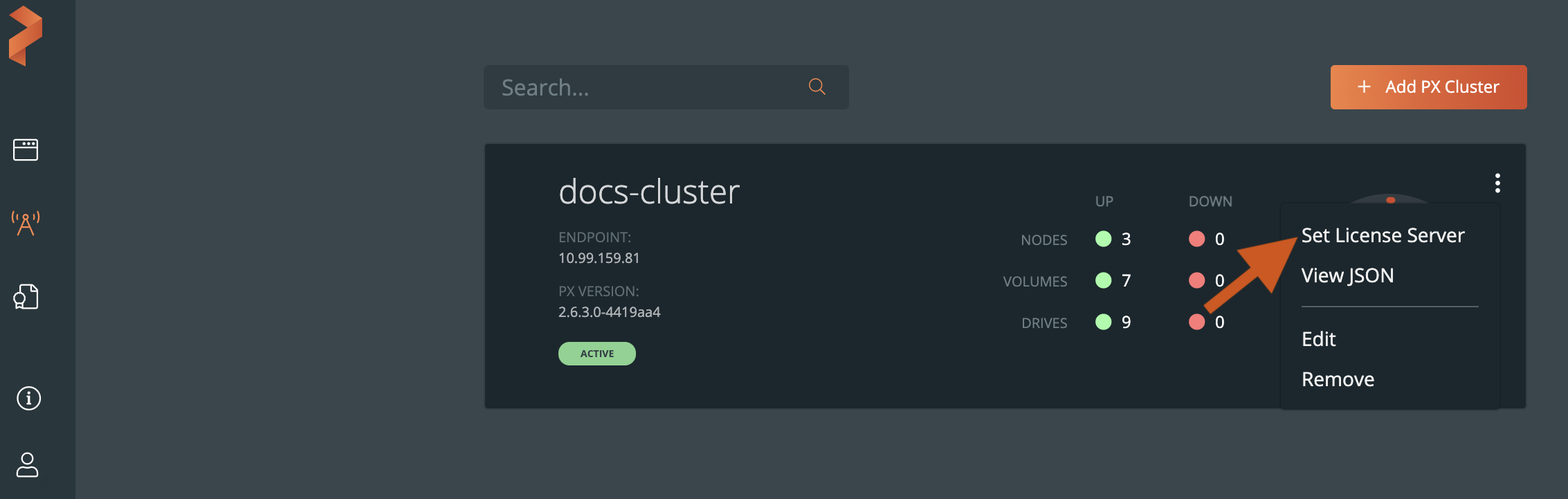This screenshot has width=1568, height=499.
Task: Open the info icon in the sidebar
Action: pos(28,398)
